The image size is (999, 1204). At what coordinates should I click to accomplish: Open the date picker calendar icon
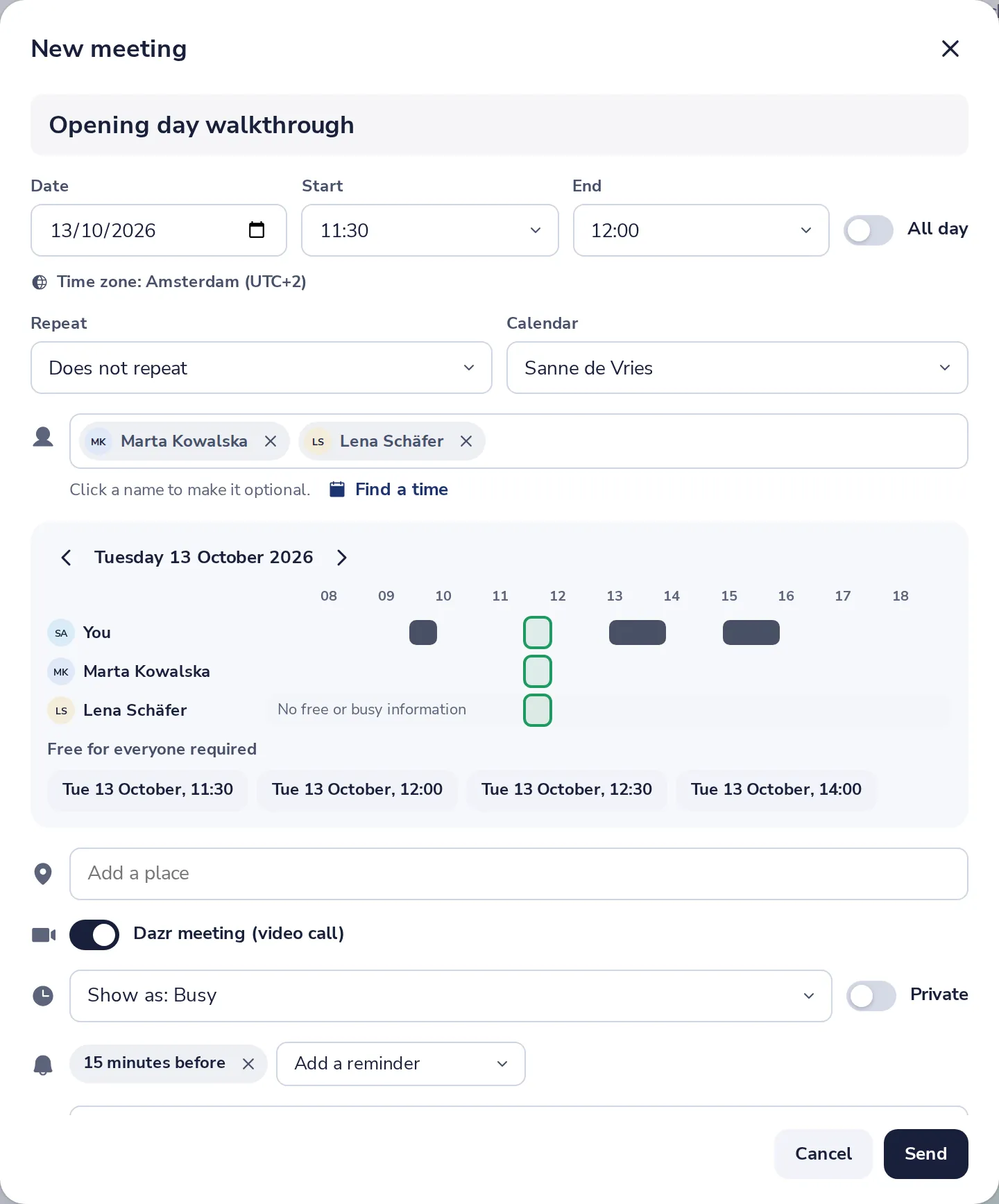[x=257, y=230]
